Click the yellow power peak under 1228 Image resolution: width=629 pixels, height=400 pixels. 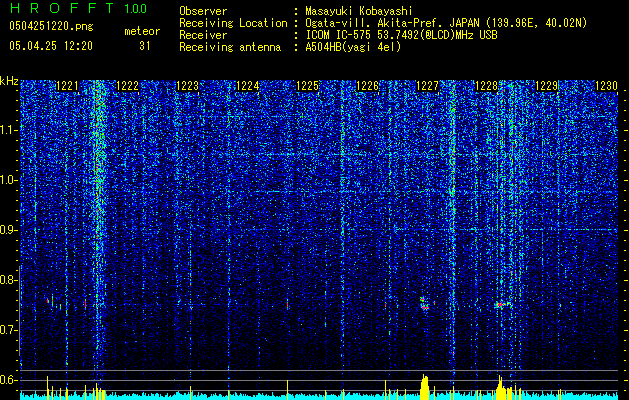(x=500, y=387)
